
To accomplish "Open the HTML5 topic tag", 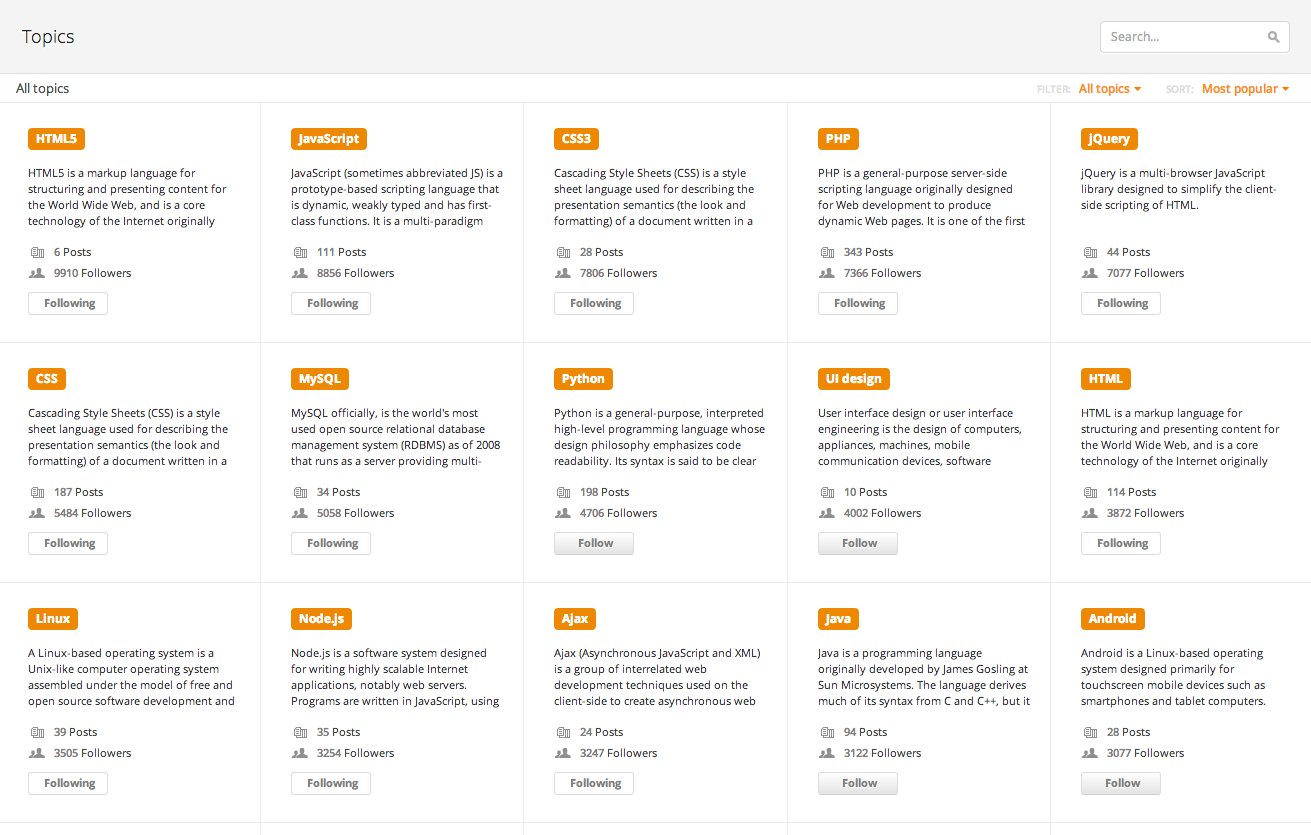I will pos(57,139).
